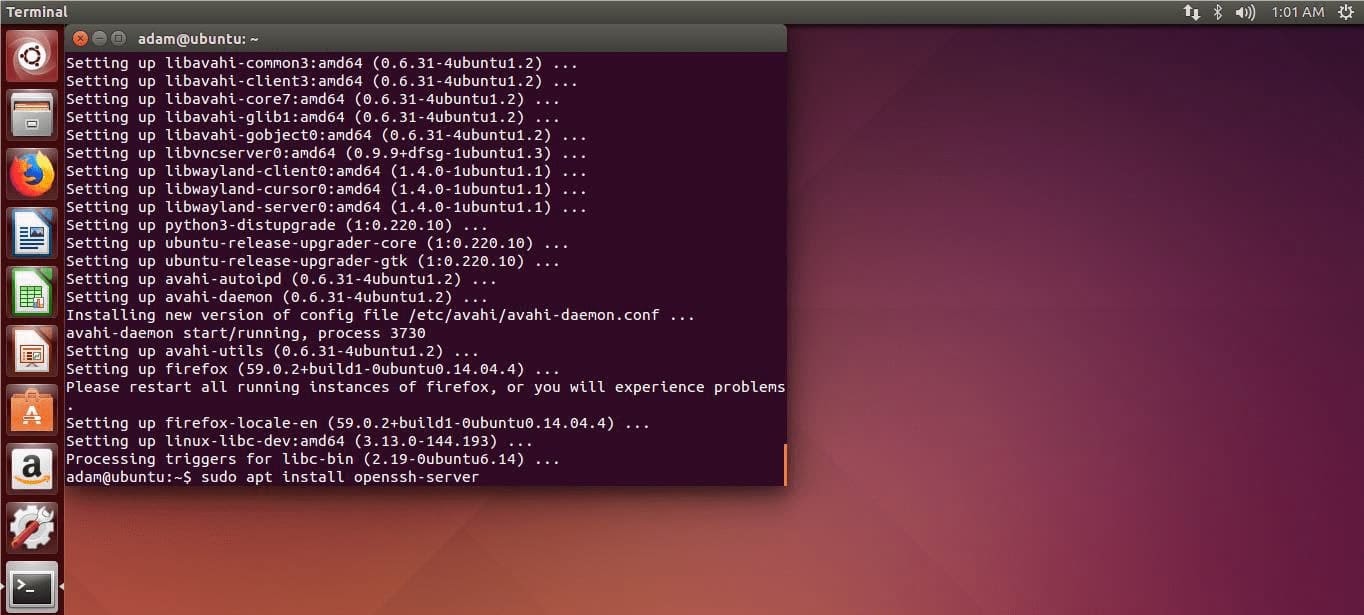Click the 'adam@ubuntu:~$' prompt text

[129, 477]
